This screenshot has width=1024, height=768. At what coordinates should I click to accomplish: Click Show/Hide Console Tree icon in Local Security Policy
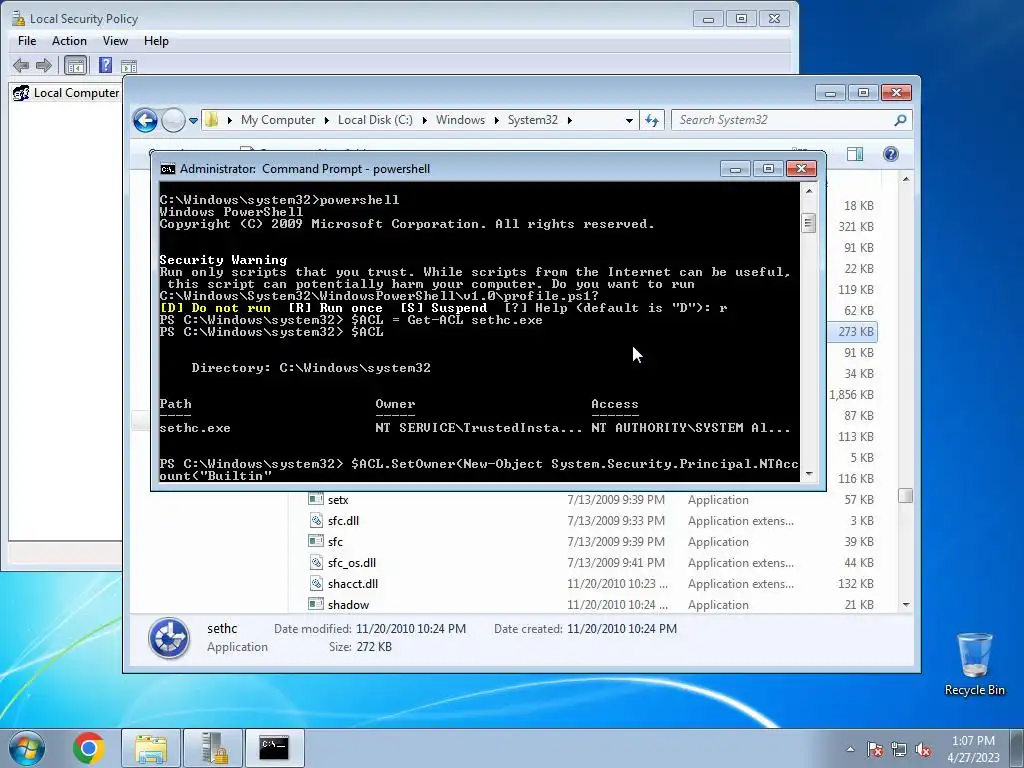(x=75, y=65)
